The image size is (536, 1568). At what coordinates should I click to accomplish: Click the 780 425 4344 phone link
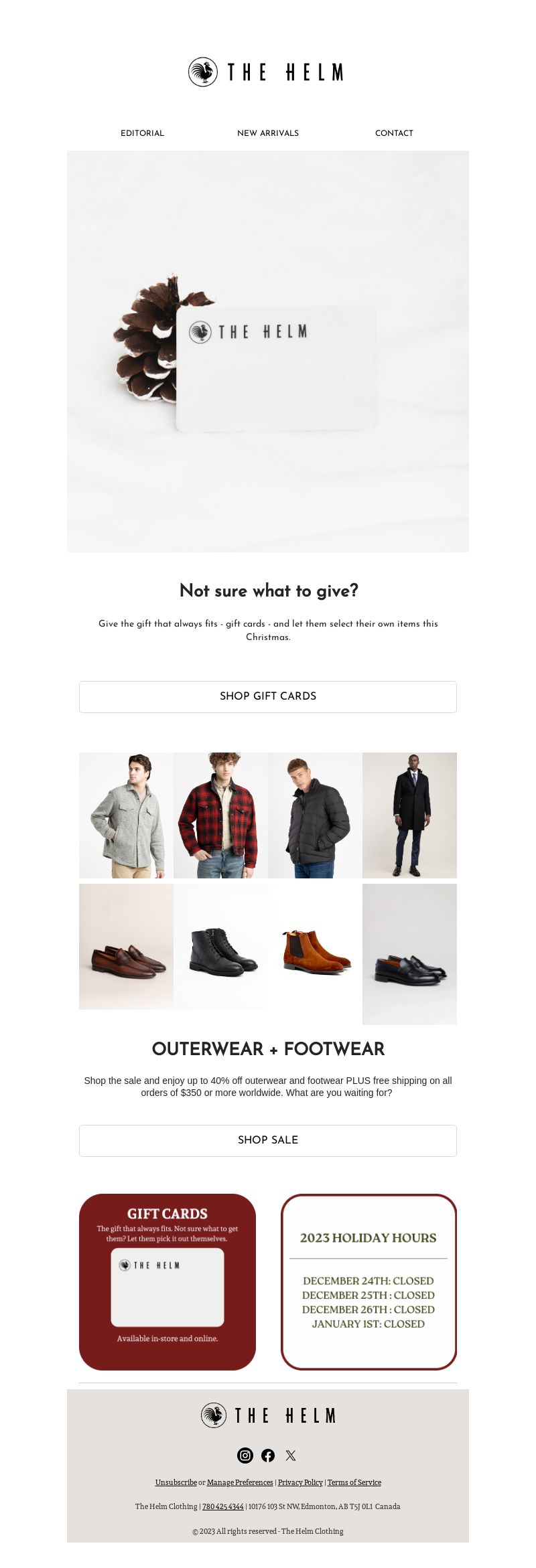[223, 1506]
